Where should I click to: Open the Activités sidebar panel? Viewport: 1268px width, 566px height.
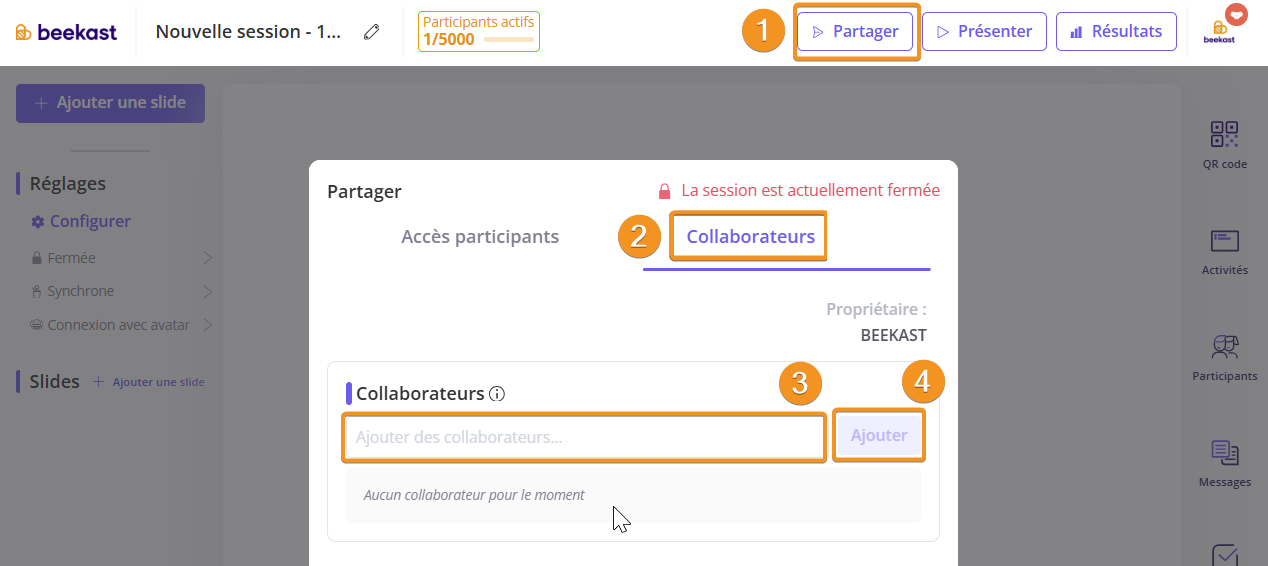(x=1224, y=251)
